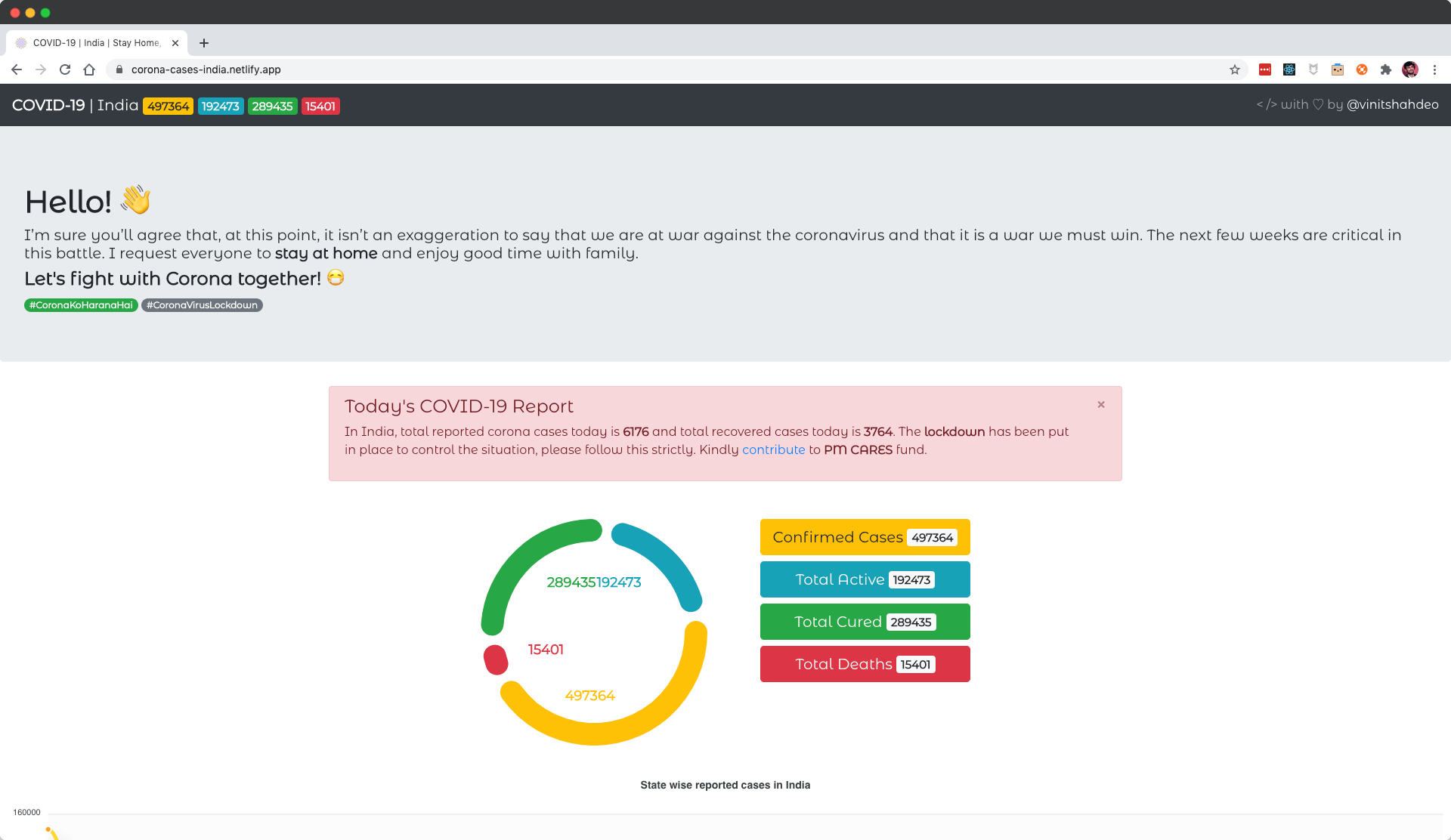The height and width of the screenshot is (840, 1451).
Task: Open the Chrome extensions puzzle icon
Action: pyautogui.click(x=1386, y=69)
